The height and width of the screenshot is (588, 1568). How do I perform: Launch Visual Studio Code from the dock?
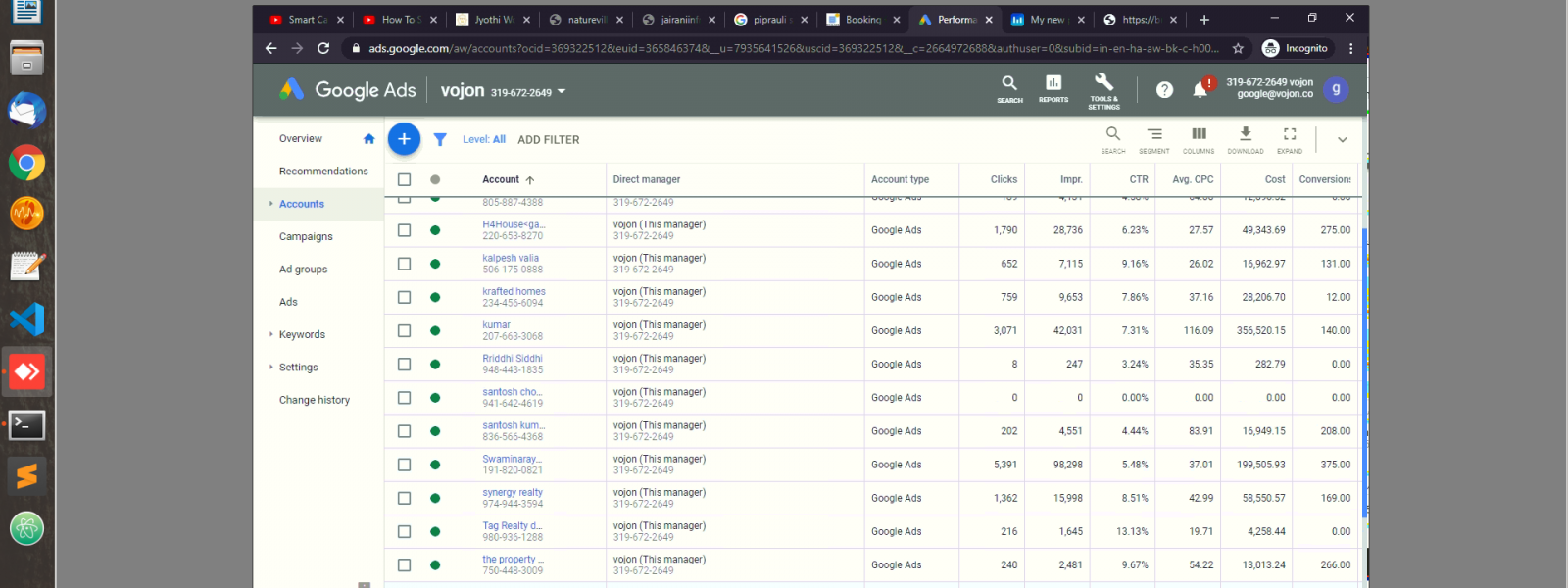(26, 319)
